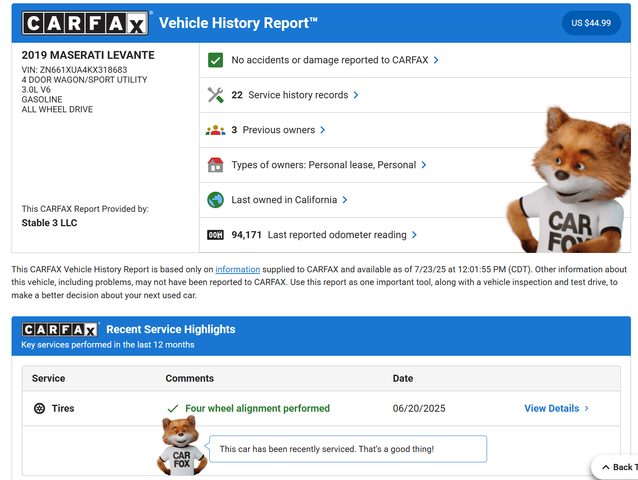Open Last reported odometer reading link
The width and height of the screenshot is (638, 480).
click(337, 235)
